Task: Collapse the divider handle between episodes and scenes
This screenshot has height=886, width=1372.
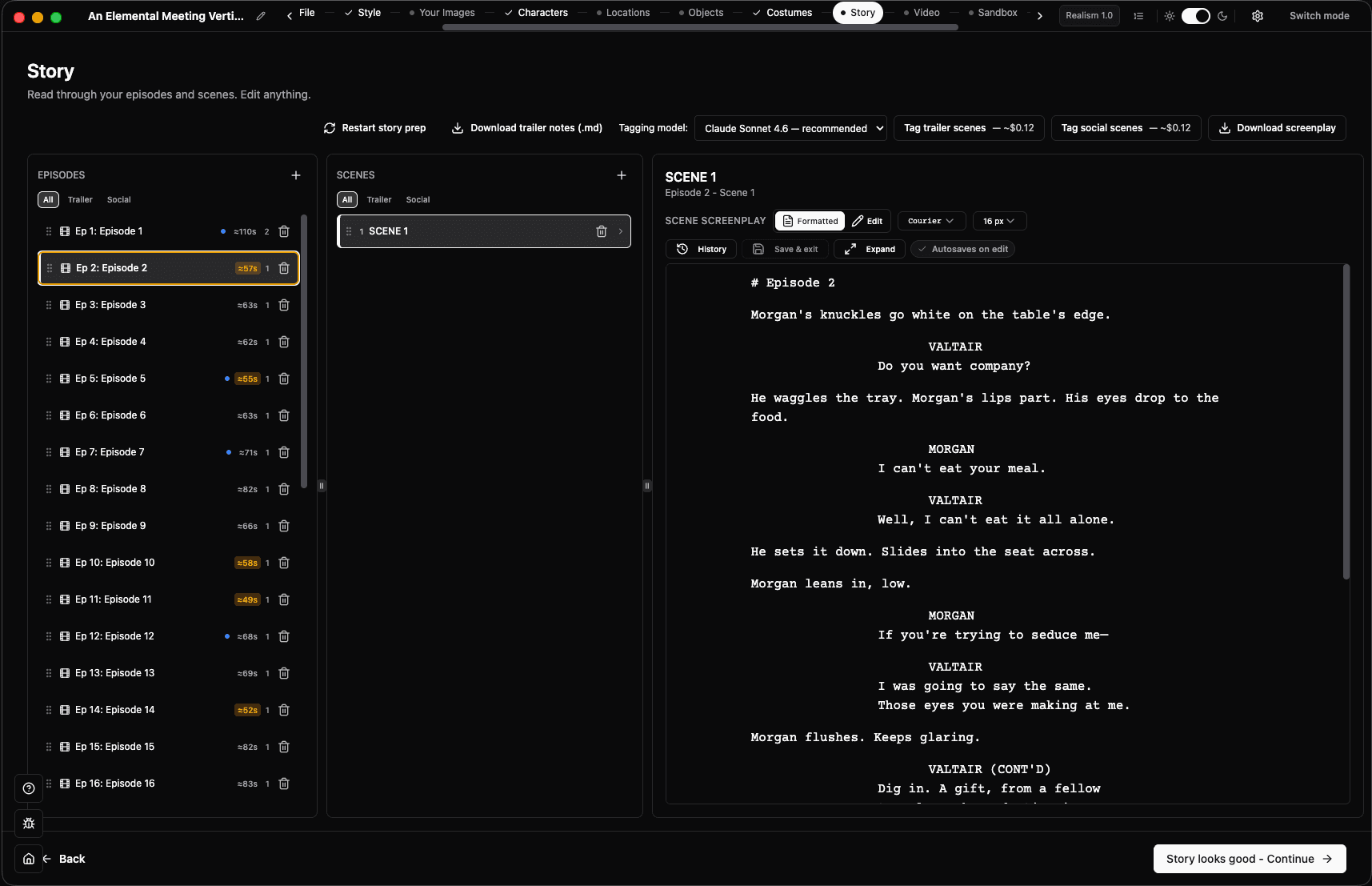Action: click(322, 485)
